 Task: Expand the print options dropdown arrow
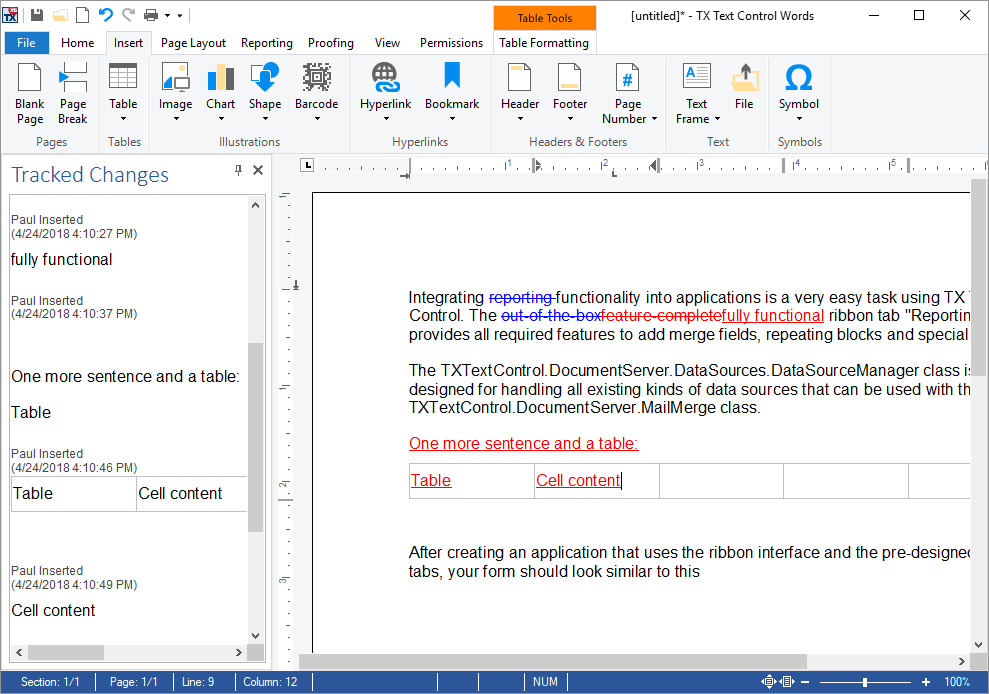click(167, 15)
